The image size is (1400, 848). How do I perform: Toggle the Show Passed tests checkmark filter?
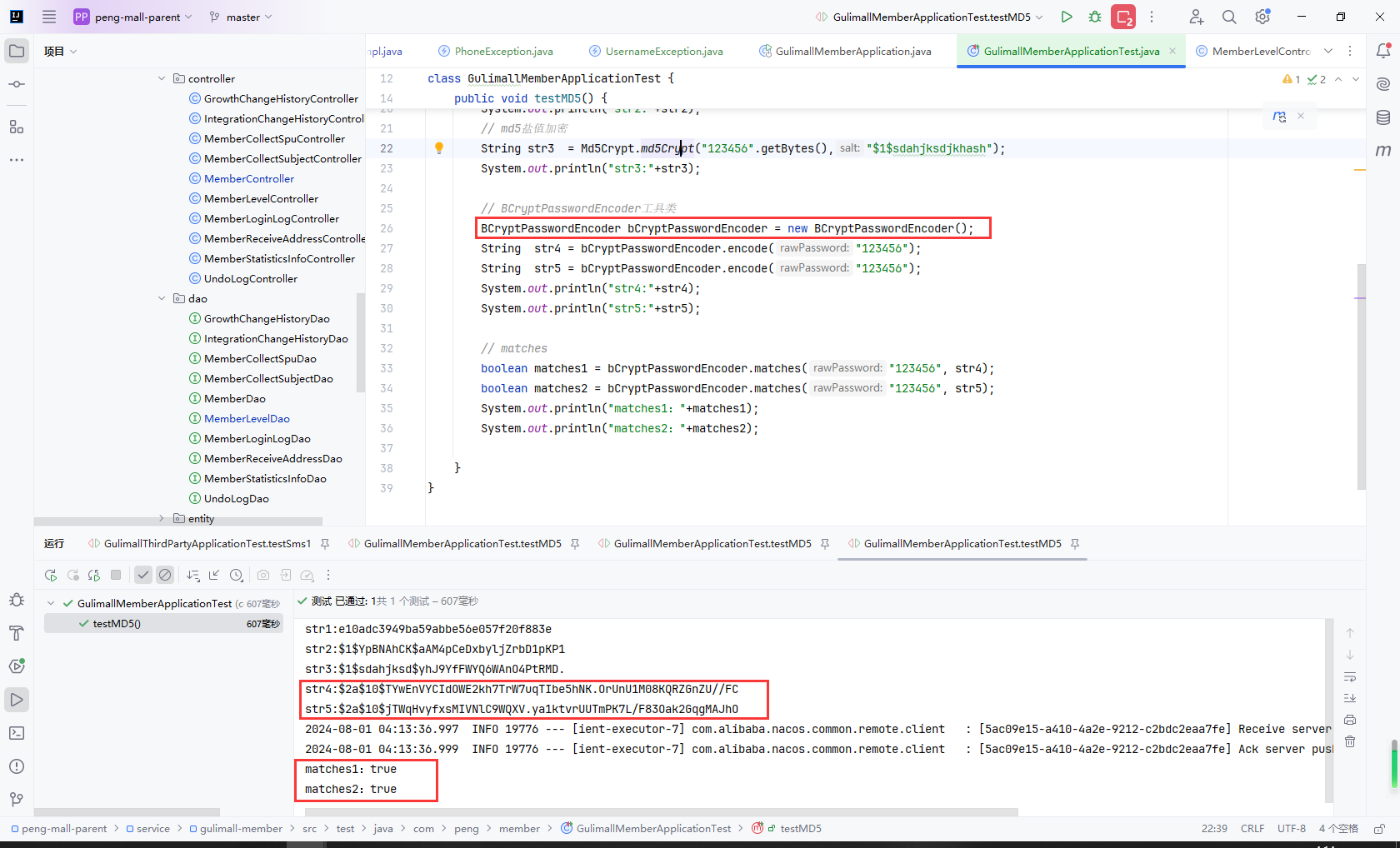[x=143, y=575]
